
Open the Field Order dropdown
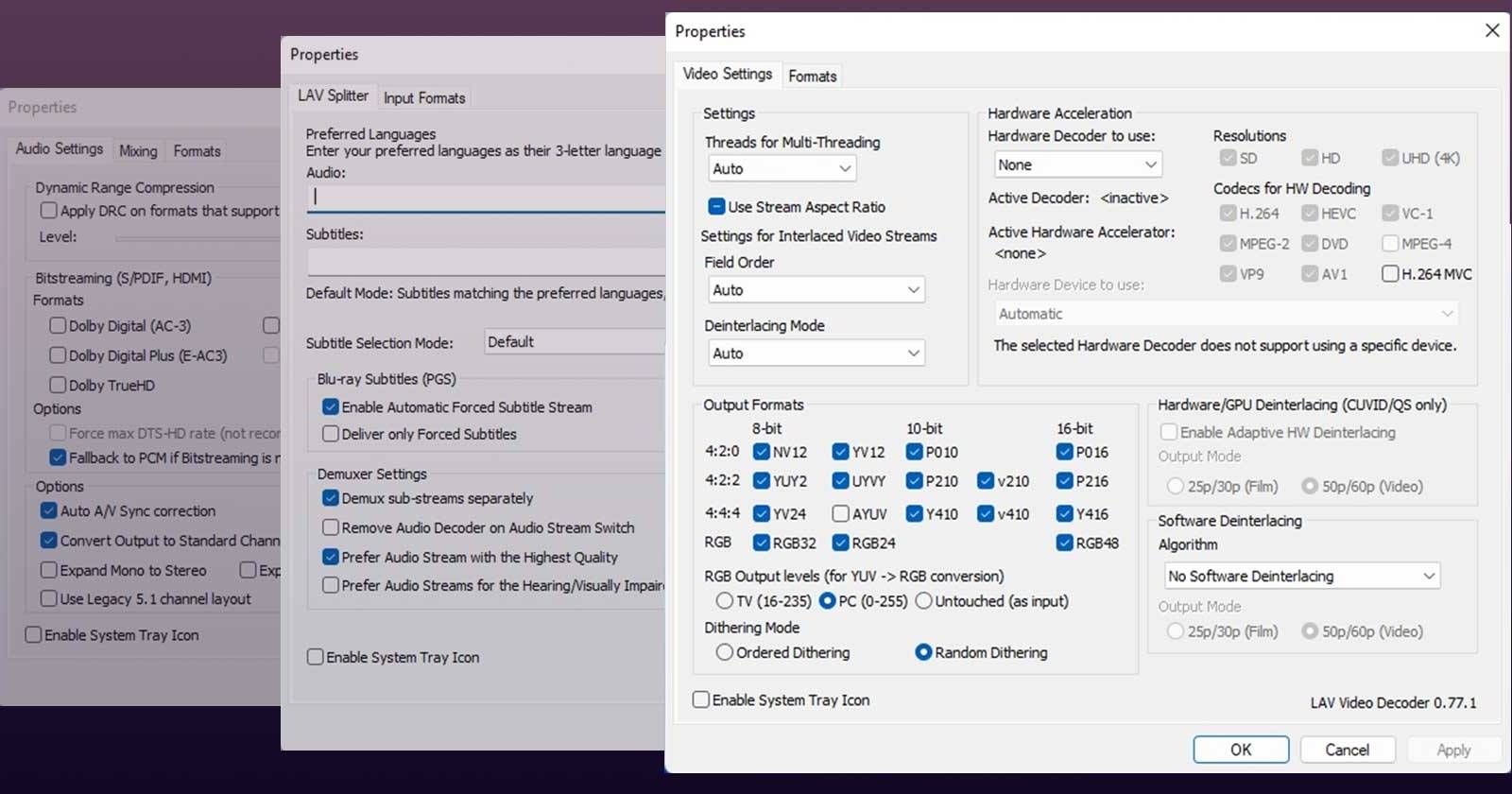click(816, 290)
